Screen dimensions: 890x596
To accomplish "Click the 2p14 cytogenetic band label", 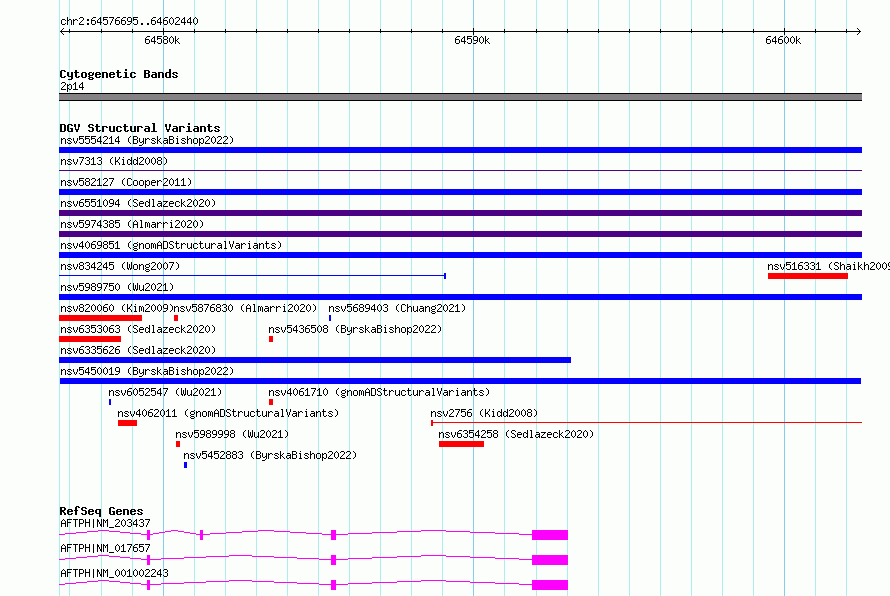I will tap(72, 86).
